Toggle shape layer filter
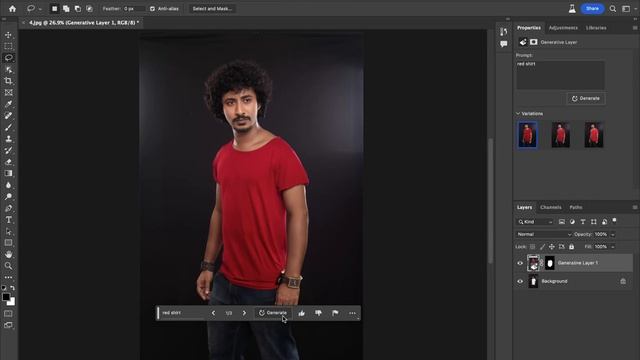 coord(593,222)
